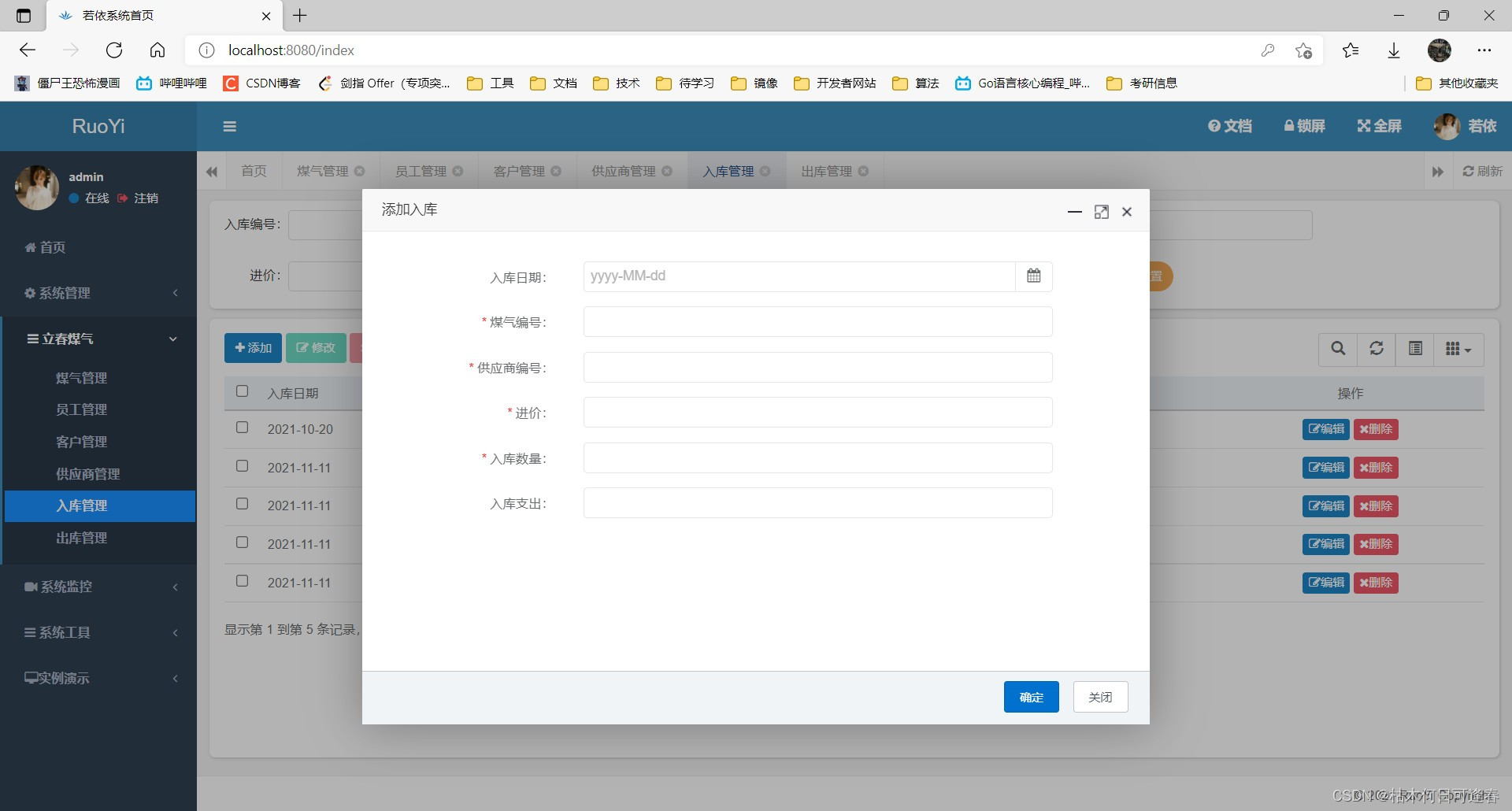Tick the checkbox for row 2021-10-20
1512x811 pixels.
[243, 428]
